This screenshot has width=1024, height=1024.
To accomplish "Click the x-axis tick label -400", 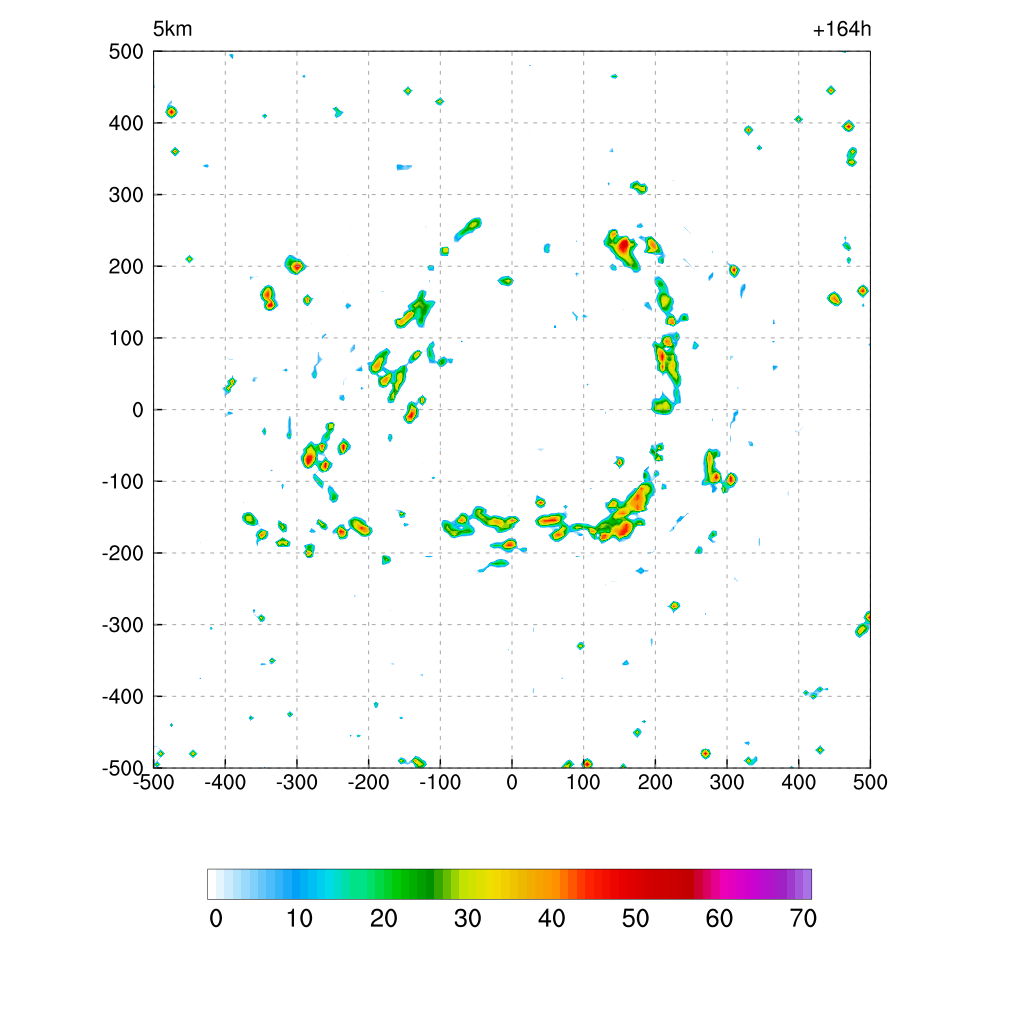I will [x=225, y=782].
